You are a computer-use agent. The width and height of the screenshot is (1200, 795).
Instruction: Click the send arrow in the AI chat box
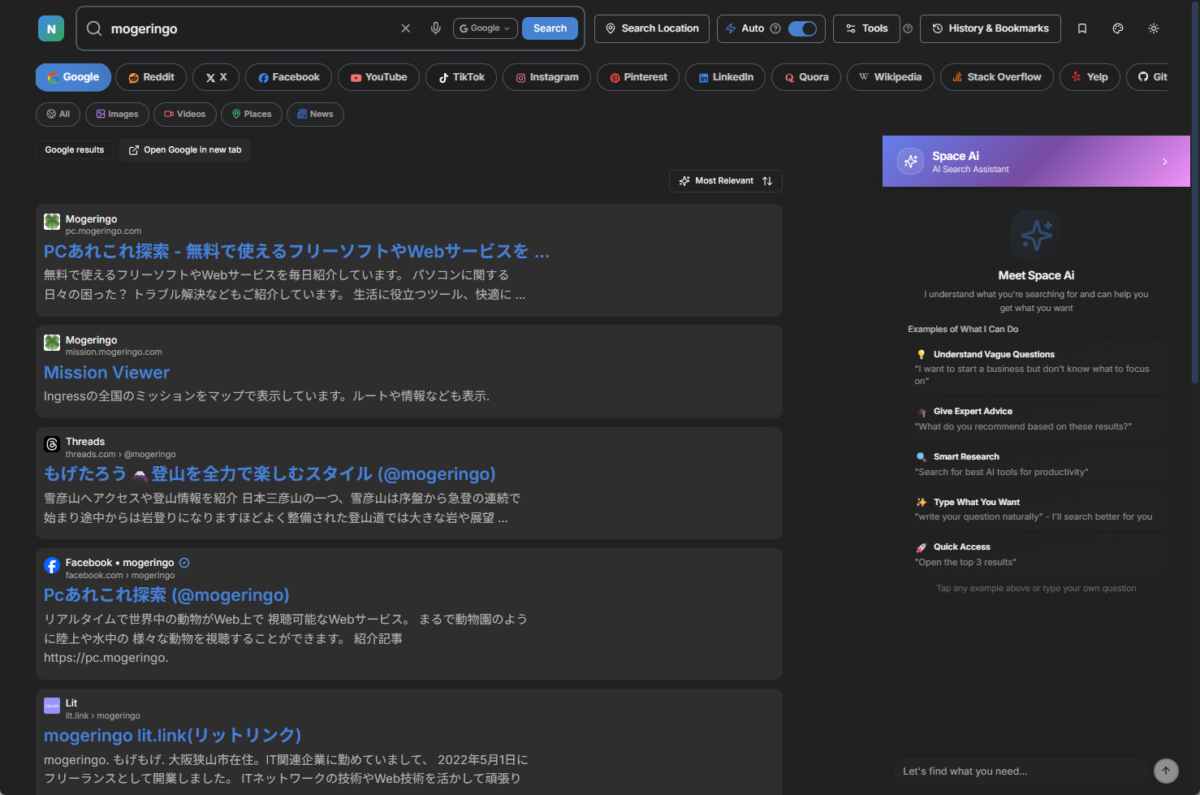click(x=1165, y=771)
